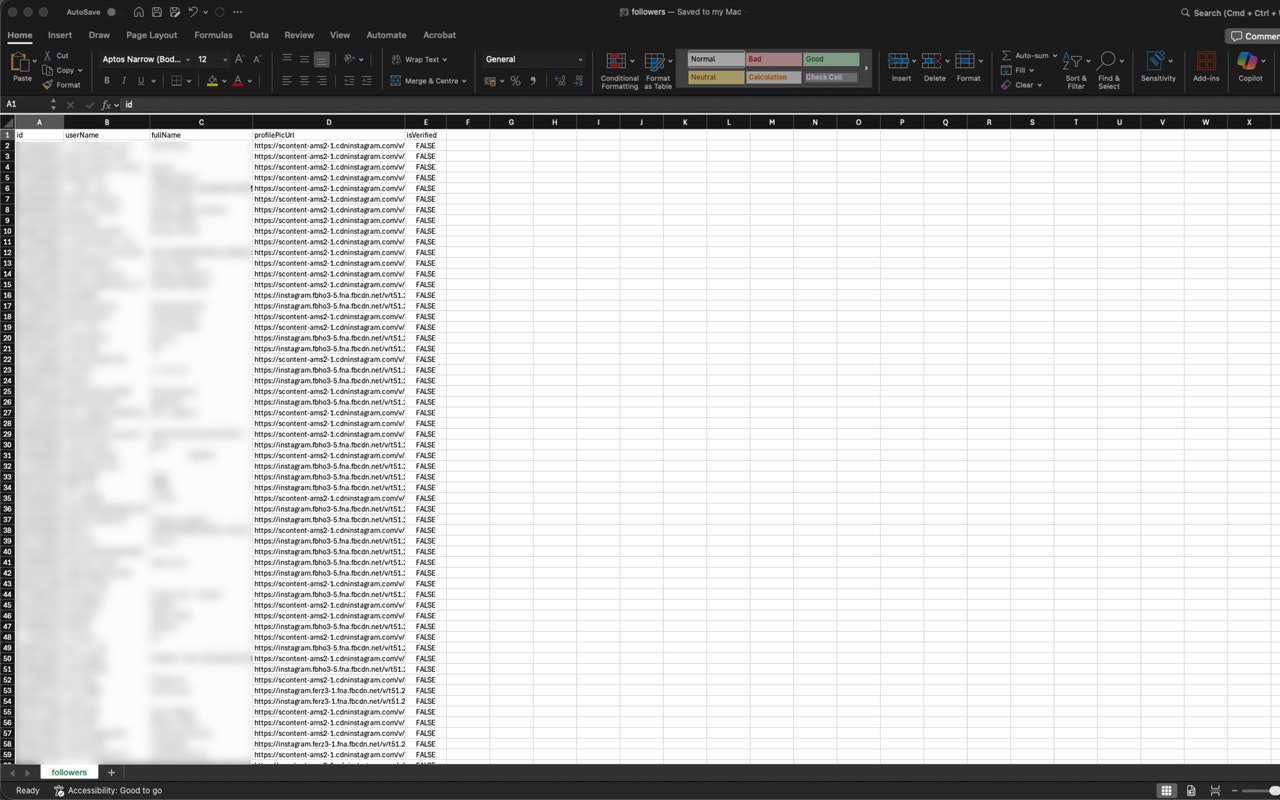Click Find & Select button
This screenshot has width=1280, height=800.
point(1109,71)
